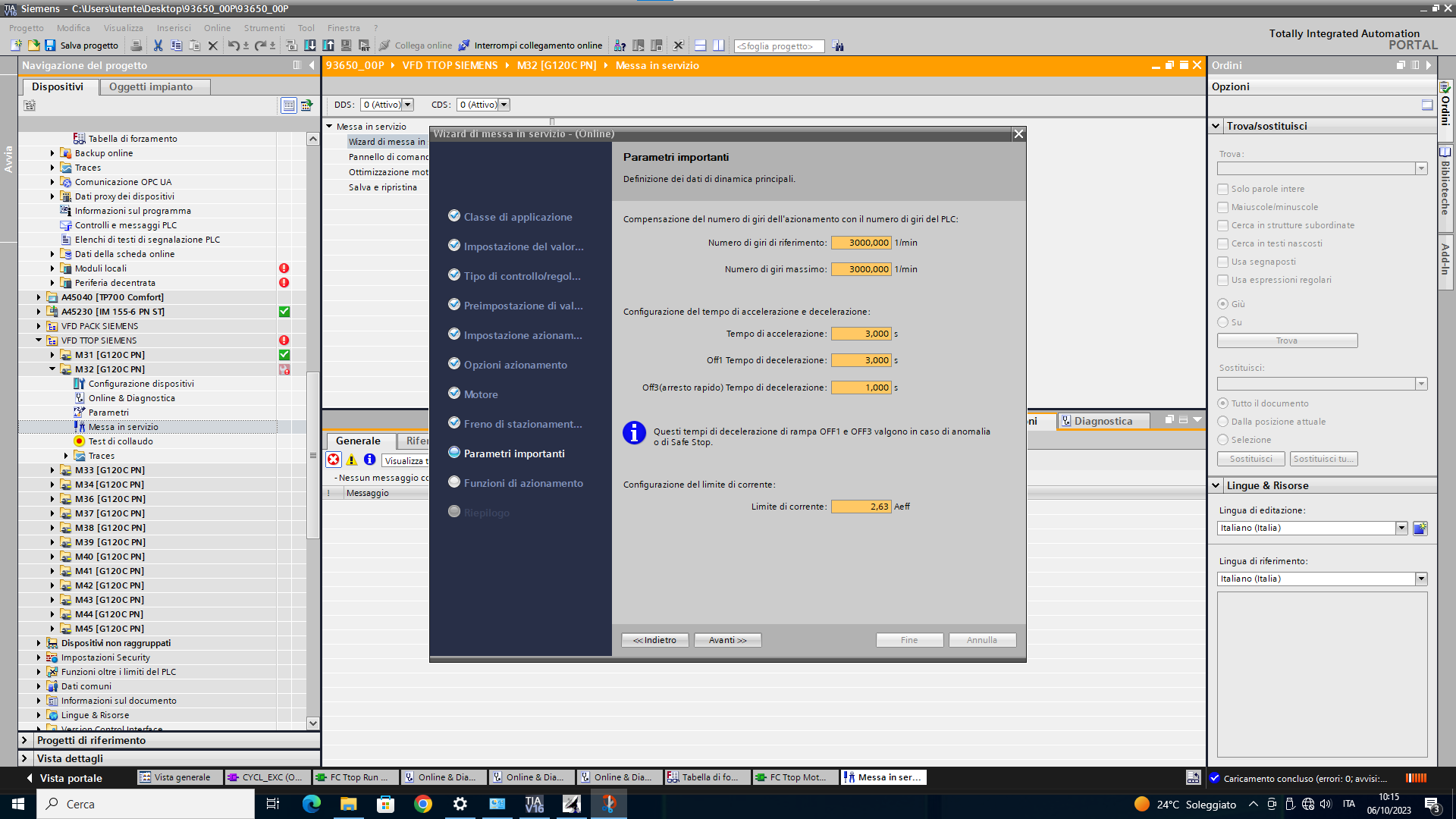Click the search project binoculars icon

838,46
